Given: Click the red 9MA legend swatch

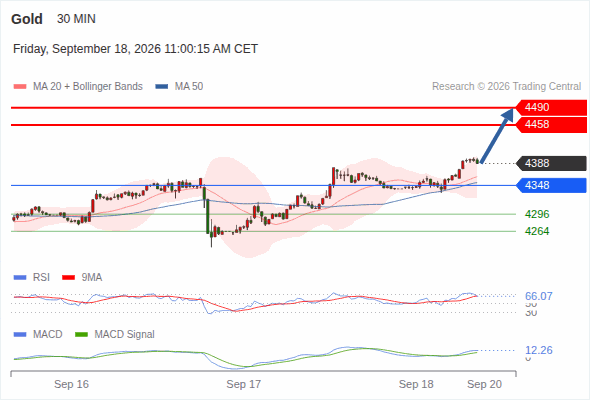Looking at the screenshot, I should point(68,278).
